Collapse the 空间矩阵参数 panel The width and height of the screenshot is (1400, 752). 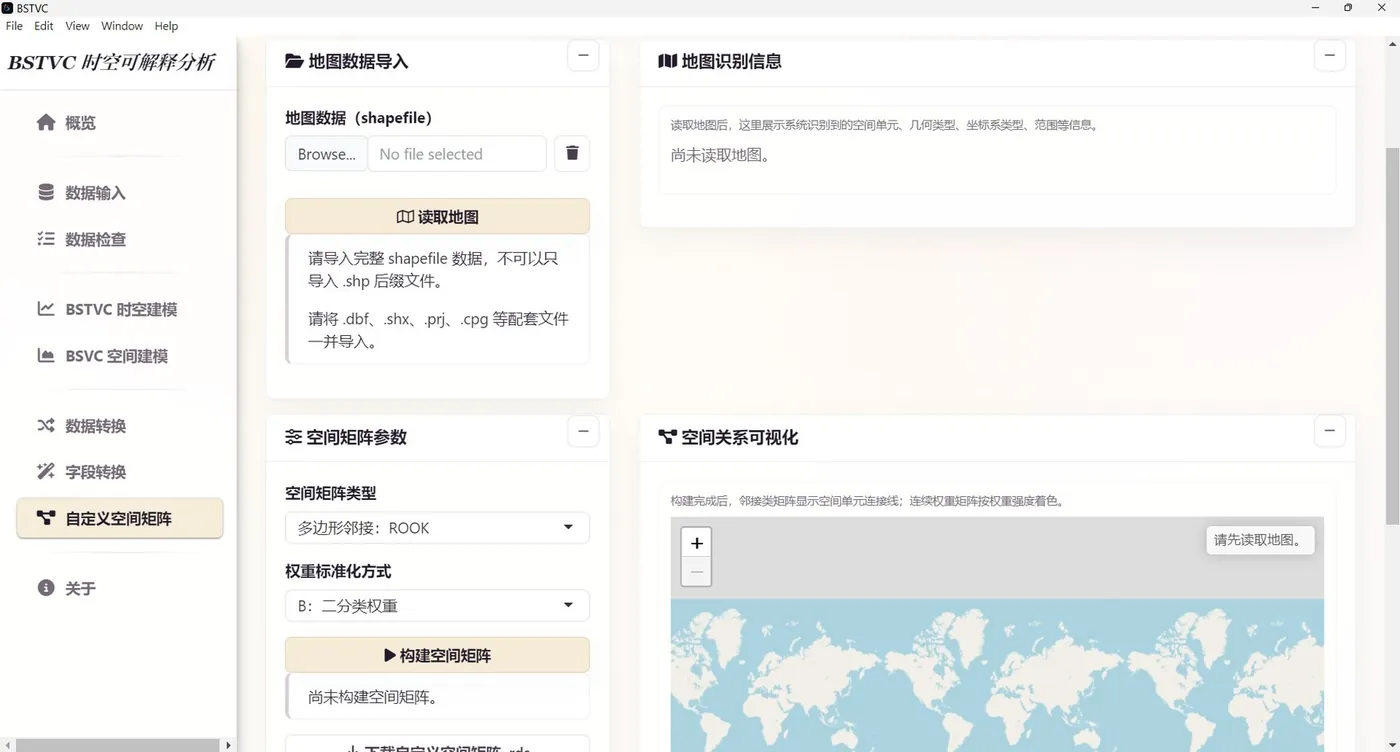583,431
